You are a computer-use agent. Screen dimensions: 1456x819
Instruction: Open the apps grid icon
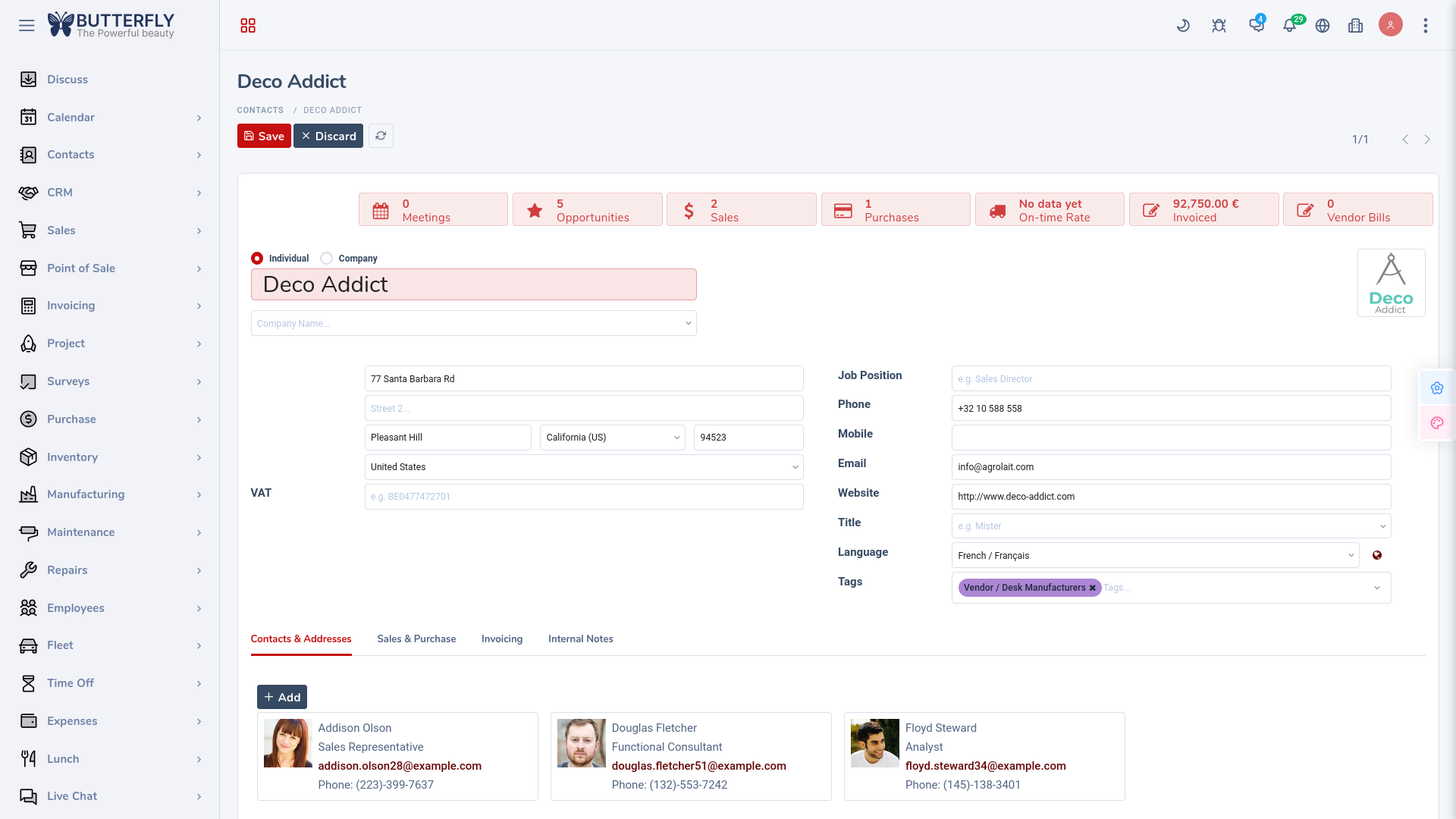(x=248, y=26)
